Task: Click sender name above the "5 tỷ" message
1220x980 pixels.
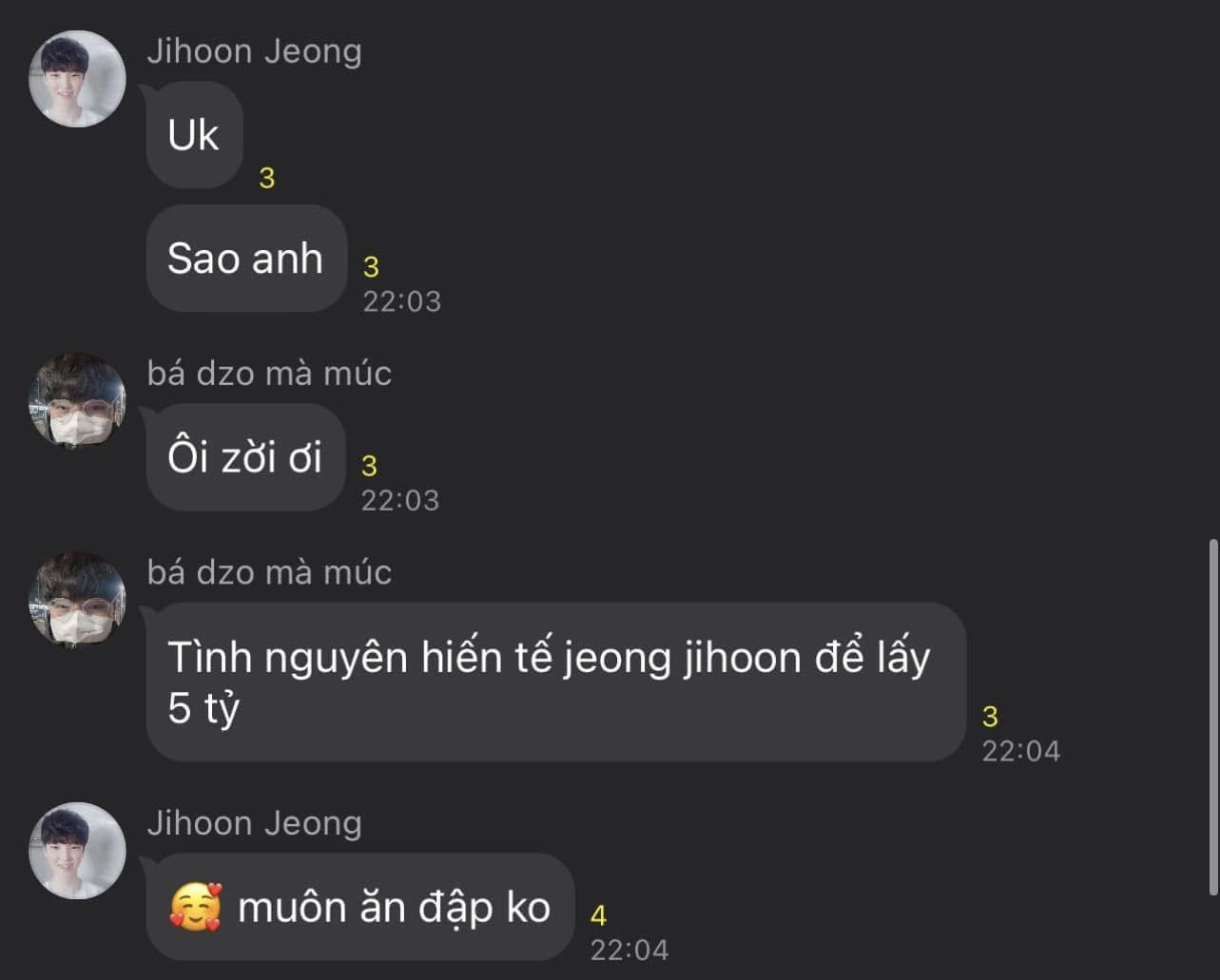Action: (269, 572)
